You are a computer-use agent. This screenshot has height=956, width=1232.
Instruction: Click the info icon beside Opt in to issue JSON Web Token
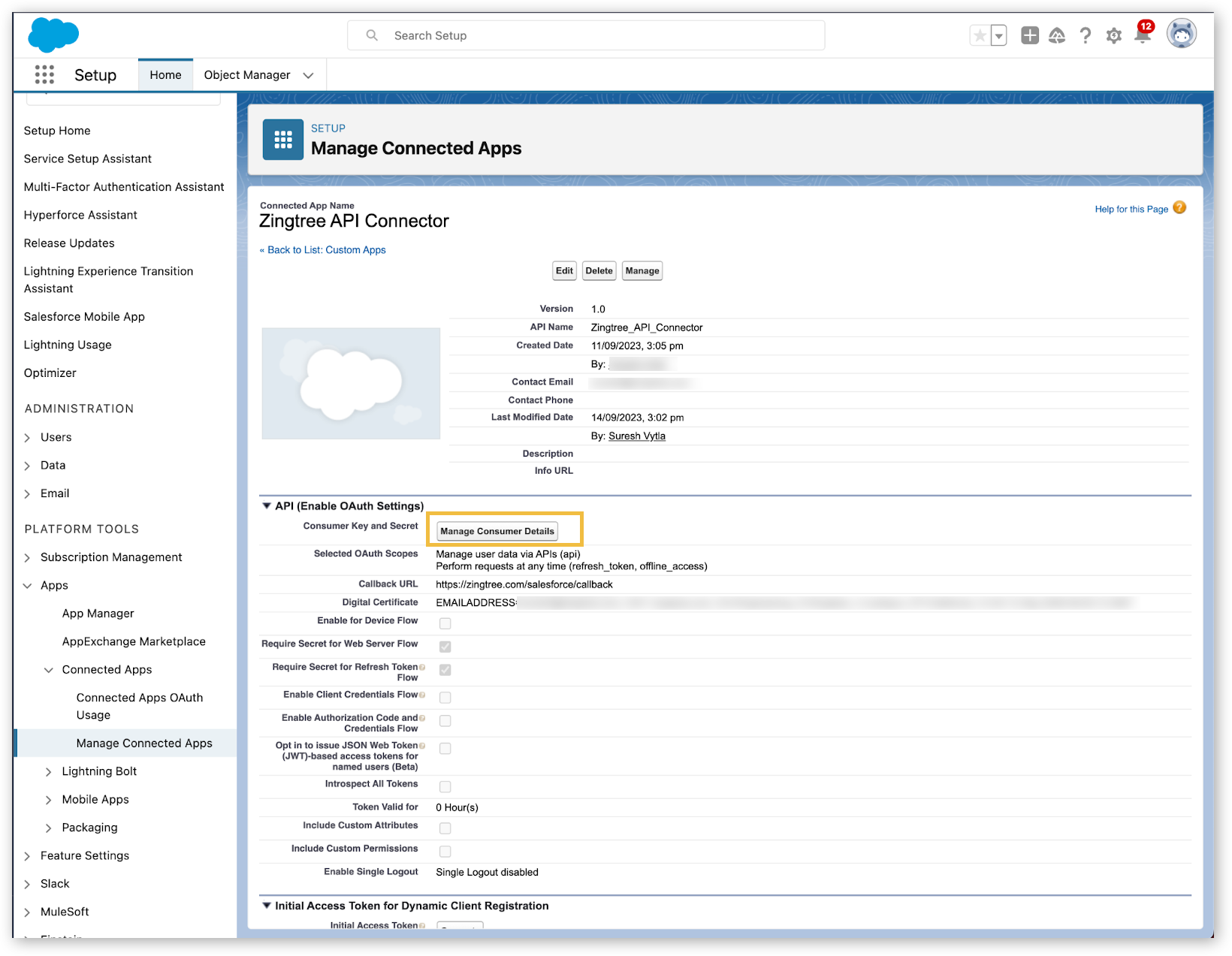(x=422, y=746)
